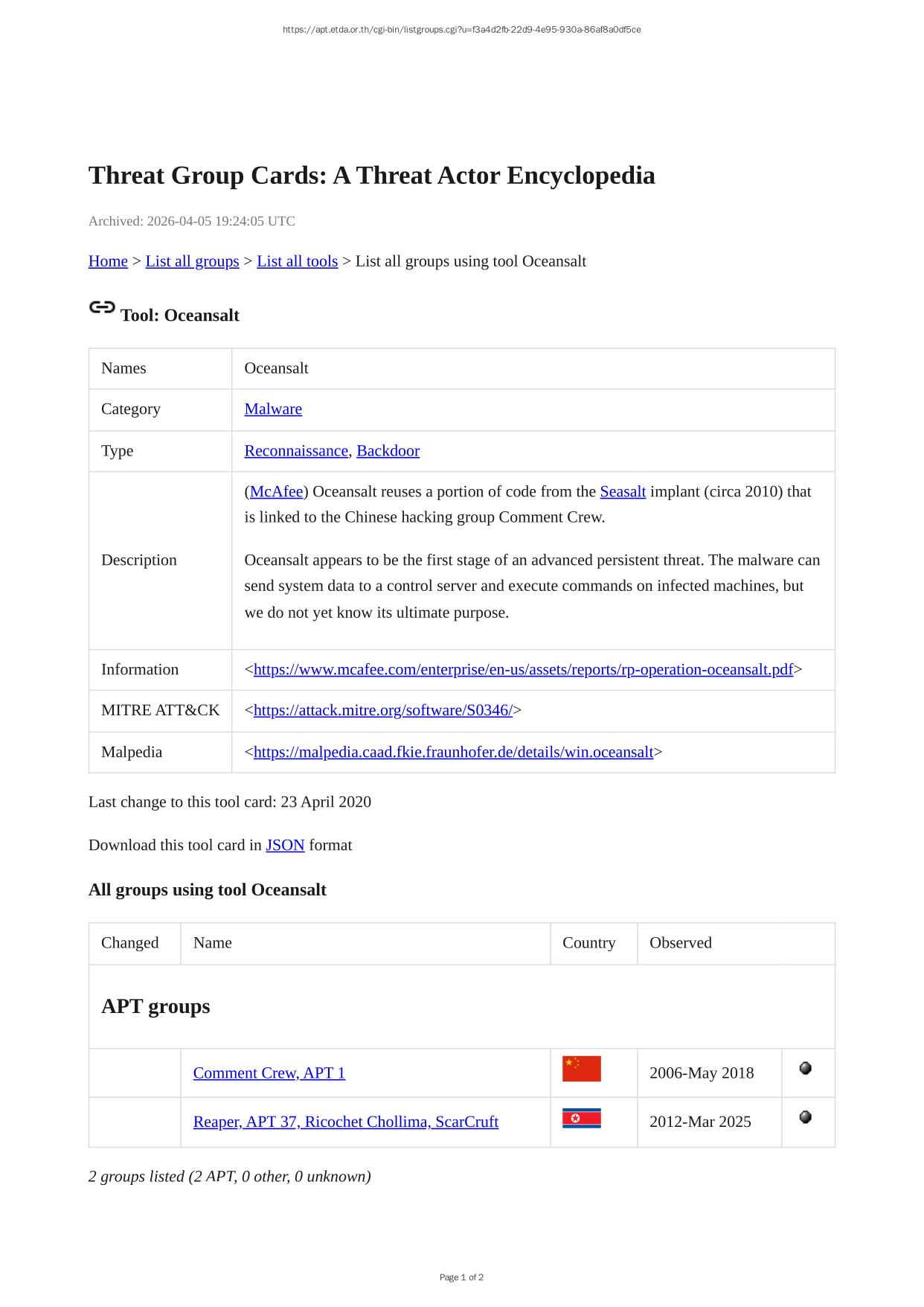Download the tool card via JSON link
The image size is (924, 1307).
[x=285, y=846]
